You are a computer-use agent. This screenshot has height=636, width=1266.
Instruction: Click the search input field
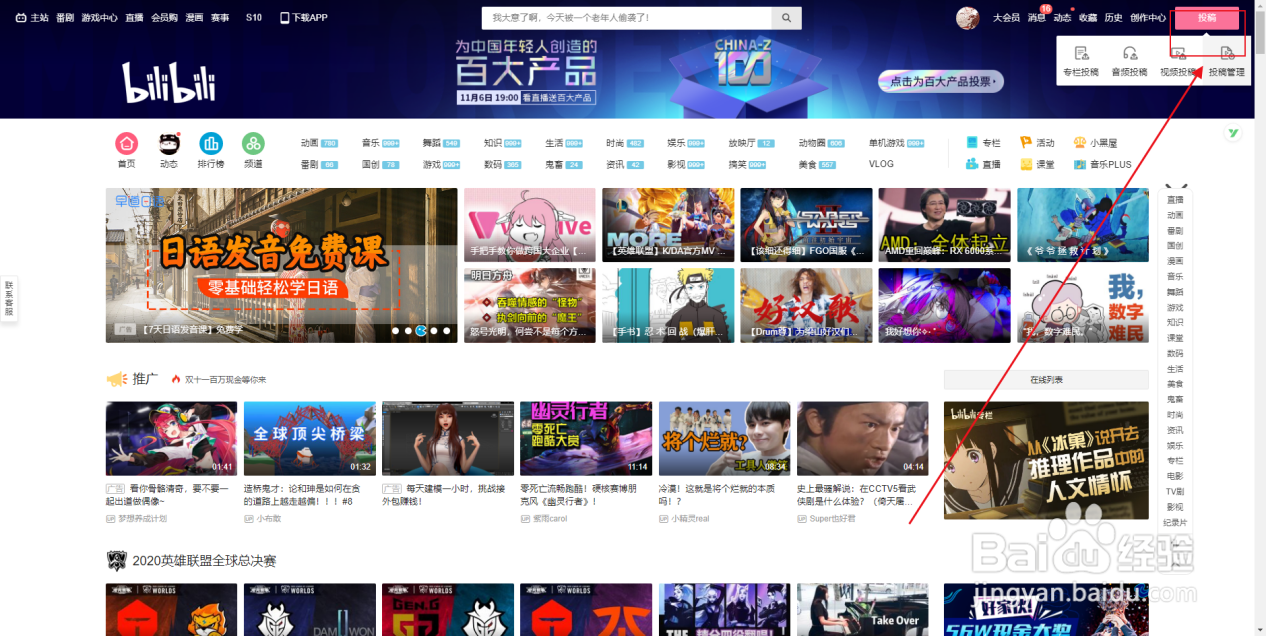pos(627,18)
